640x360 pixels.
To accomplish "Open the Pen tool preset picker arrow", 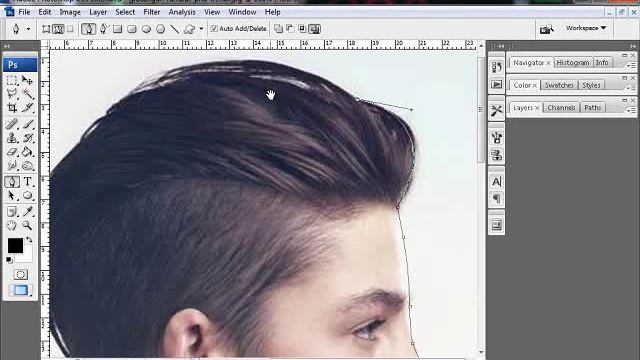I will 28,29.
